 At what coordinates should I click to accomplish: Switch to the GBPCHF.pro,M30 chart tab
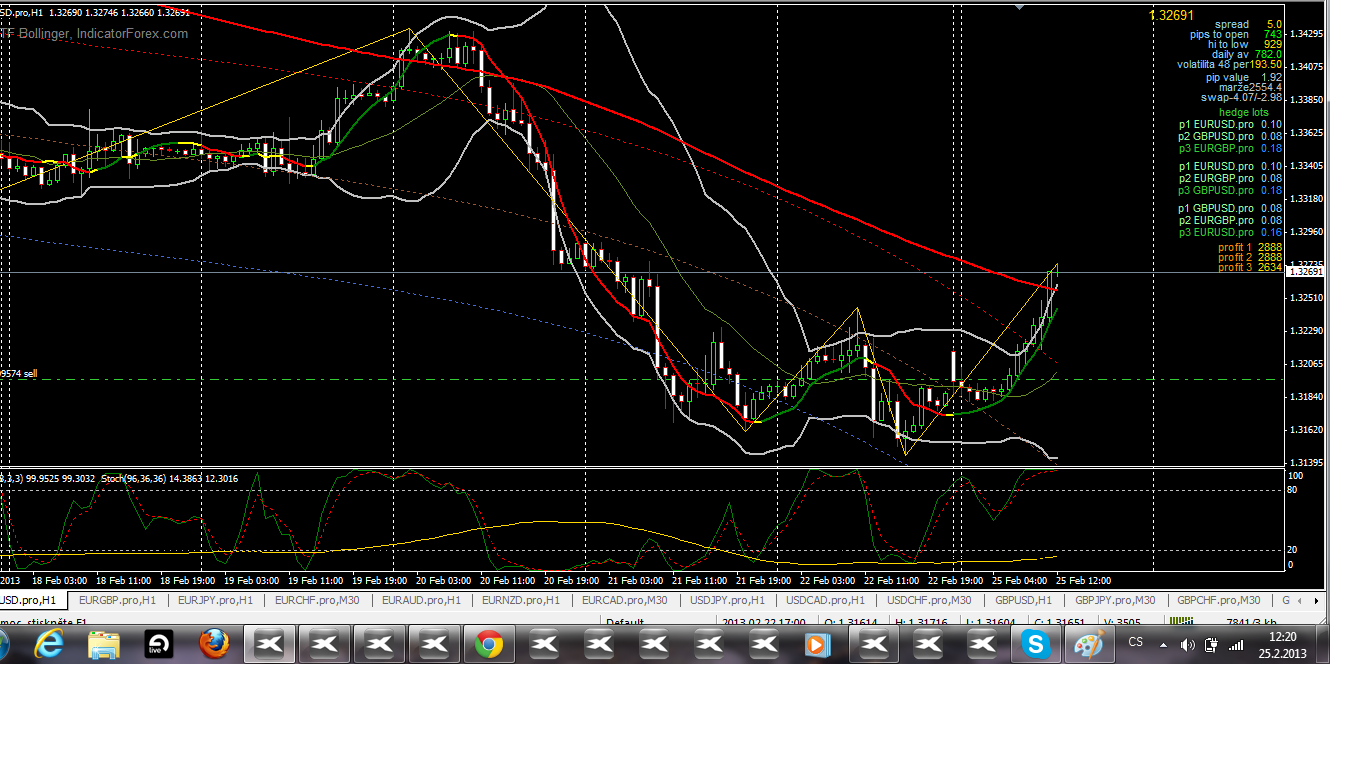(1218, 600)
